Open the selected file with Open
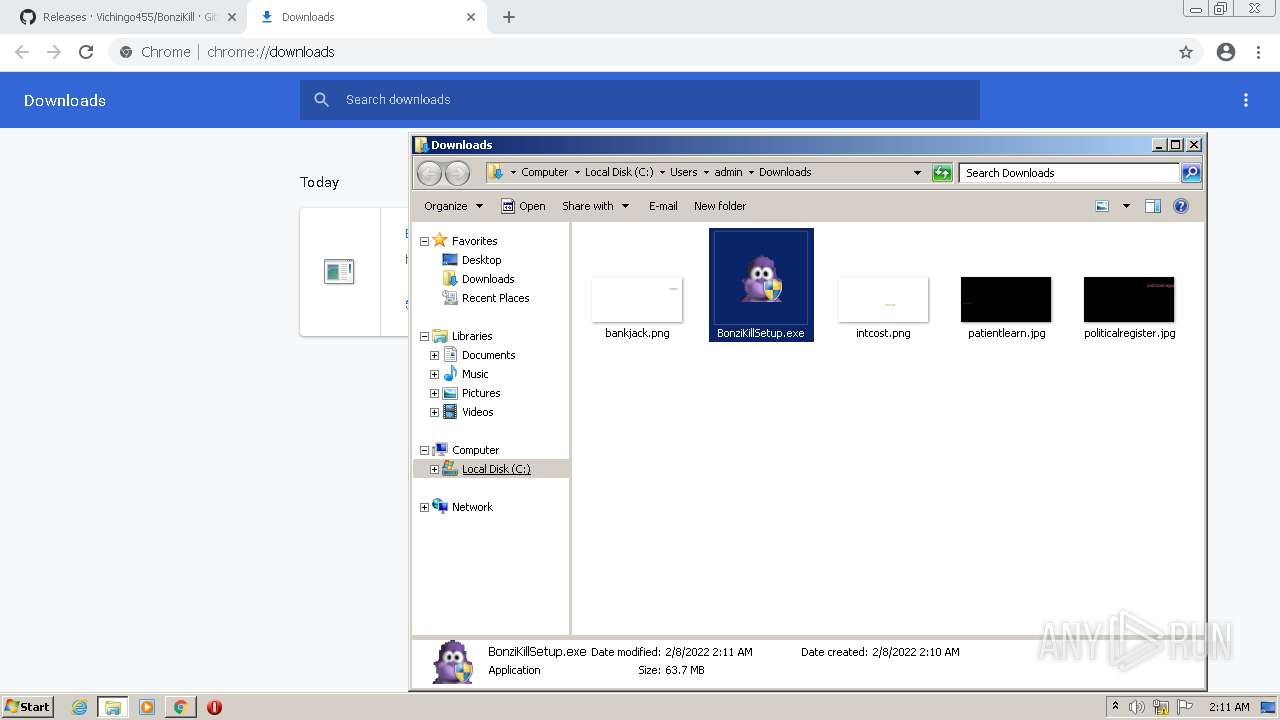 pyautogui.click(x=523, y=206)
